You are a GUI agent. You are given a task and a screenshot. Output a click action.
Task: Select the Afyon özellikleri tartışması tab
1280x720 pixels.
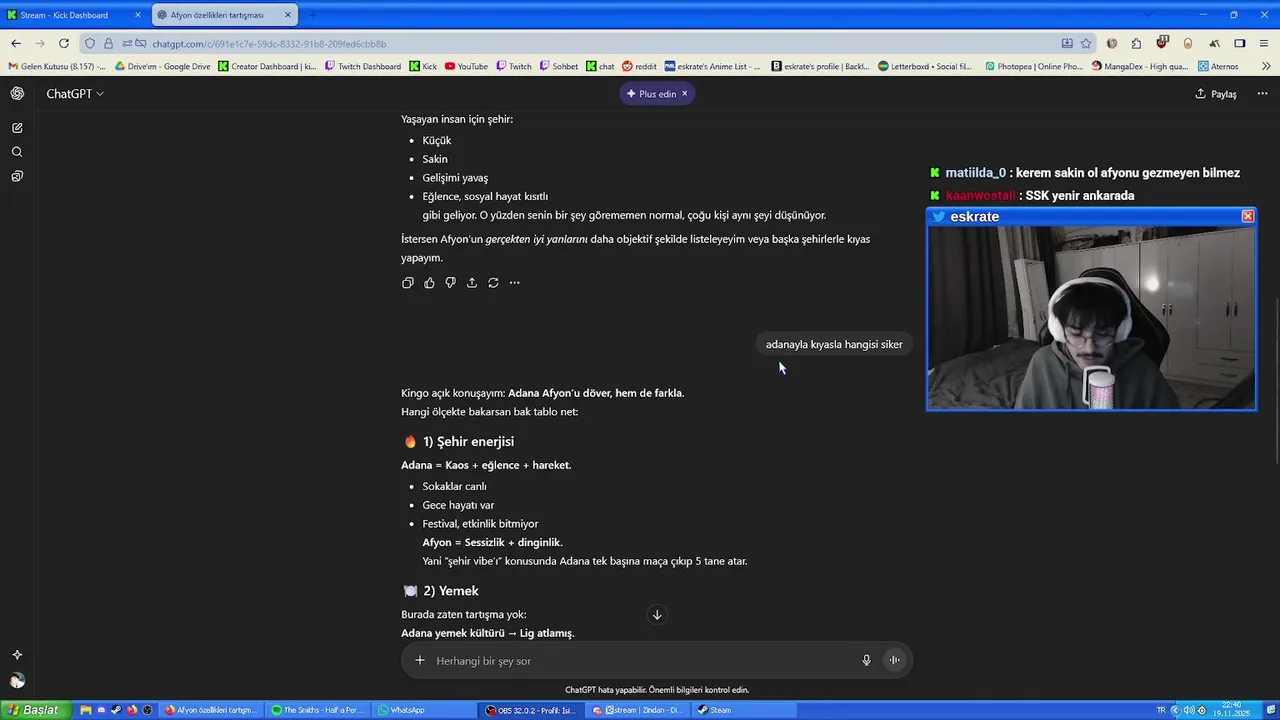[x=217, y=15]
